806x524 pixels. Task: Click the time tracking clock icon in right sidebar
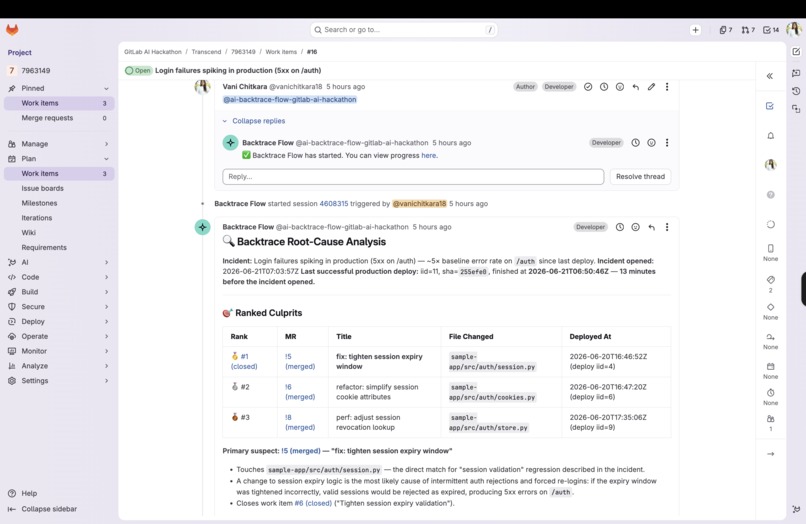pyautogui.click(x=770, y=392)
